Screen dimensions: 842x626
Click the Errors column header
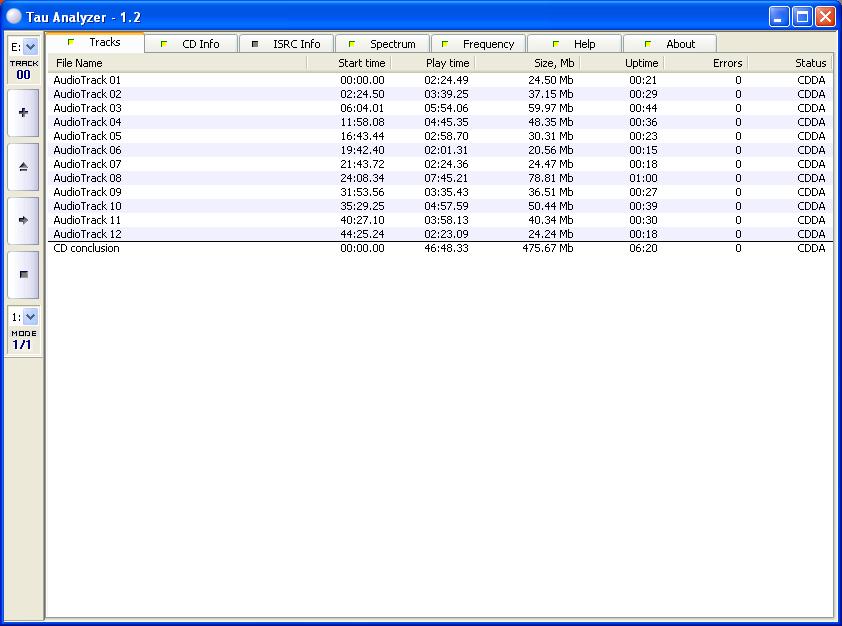tap(705, 63)
